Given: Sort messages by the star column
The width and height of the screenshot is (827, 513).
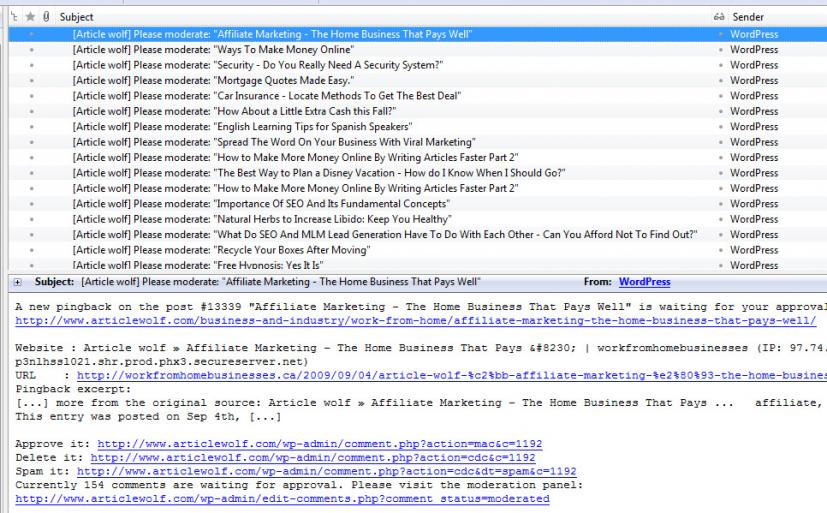Looking at the screenshot, I should click(x=30, y=17).
